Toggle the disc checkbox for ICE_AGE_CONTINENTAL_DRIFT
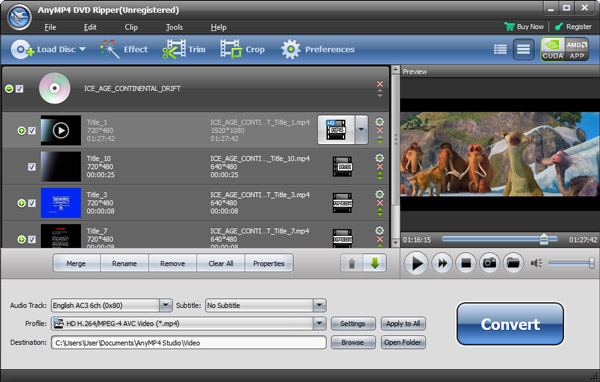This screenshot has width=600, height=382. pyautogui.click(x=20, y=89)
